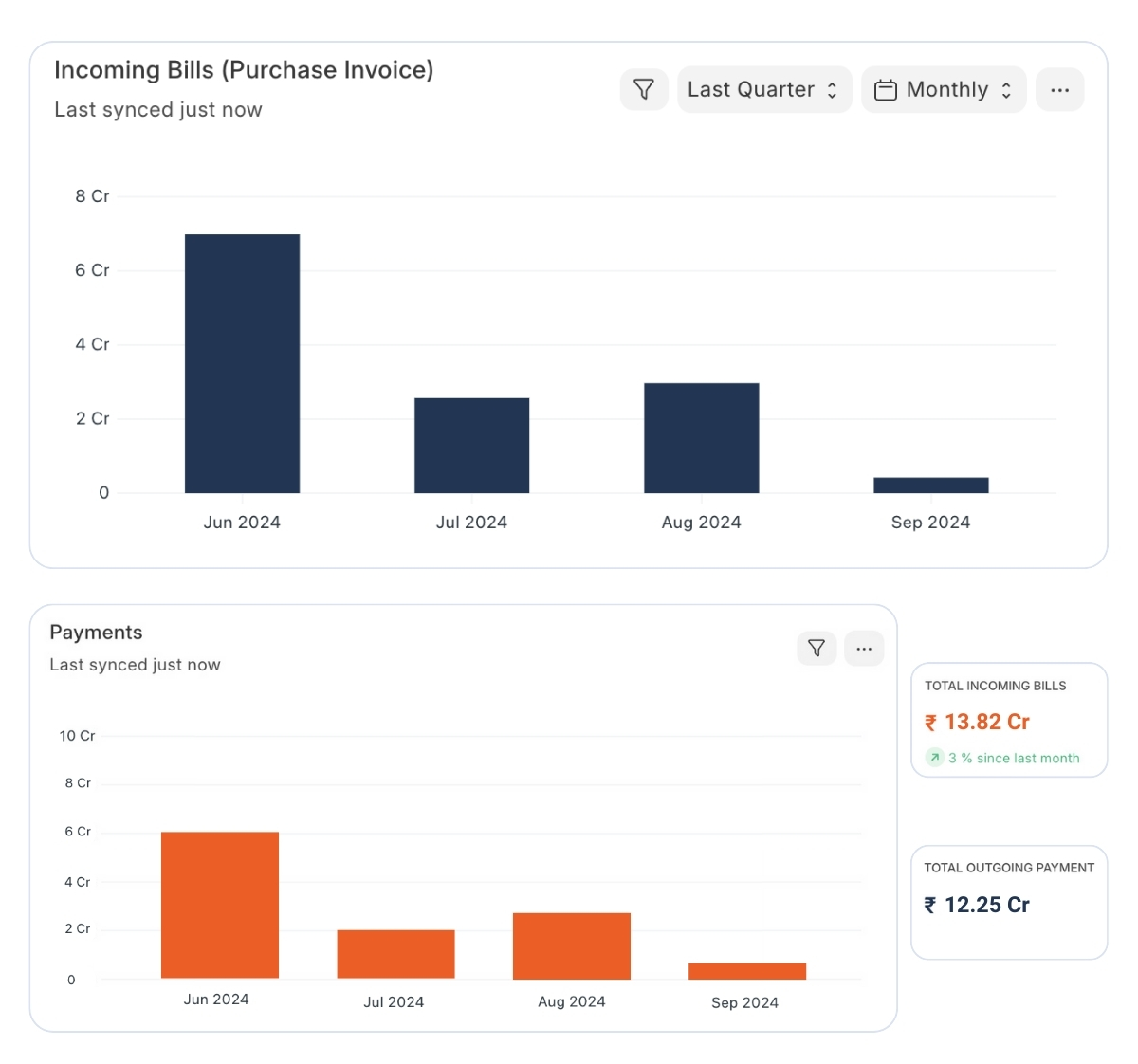Click the Aug 2024 orange payments bar
The image size is (1138, 1064).
tap(571, 945)
